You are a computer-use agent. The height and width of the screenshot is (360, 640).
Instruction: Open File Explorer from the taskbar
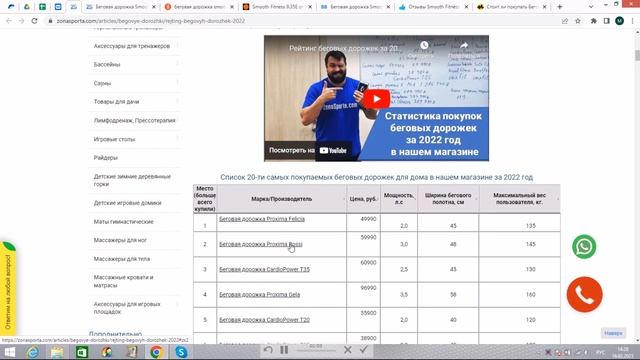pos(57,352)
